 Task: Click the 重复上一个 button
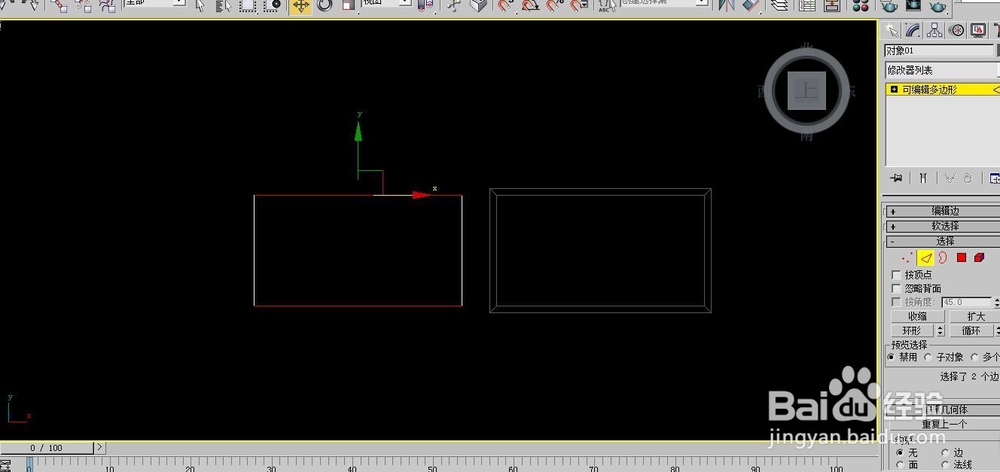[x=944, y=424]
